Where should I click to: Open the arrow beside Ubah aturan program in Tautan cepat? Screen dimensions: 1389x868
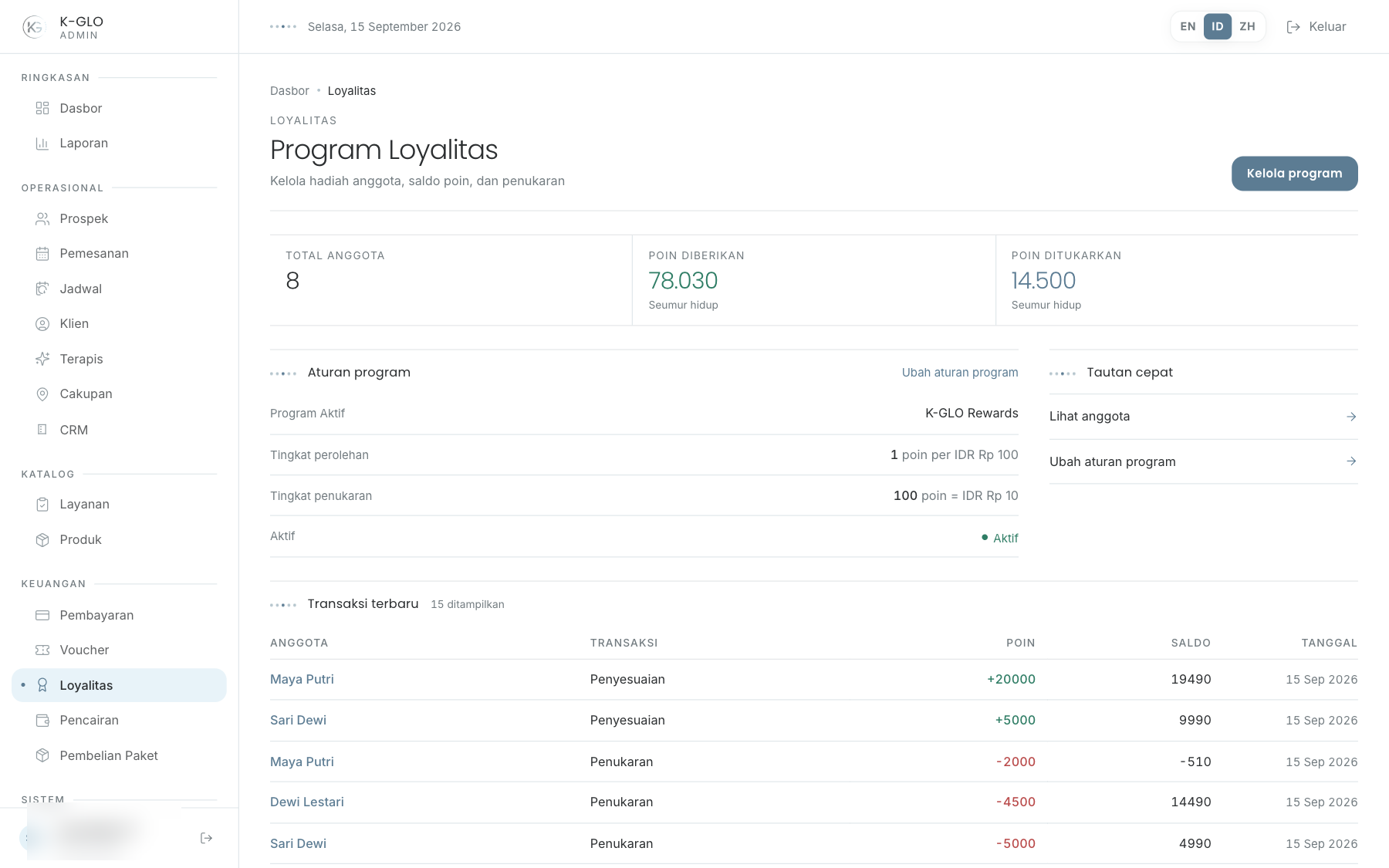pyautogui.click(x=1351, y=461)
